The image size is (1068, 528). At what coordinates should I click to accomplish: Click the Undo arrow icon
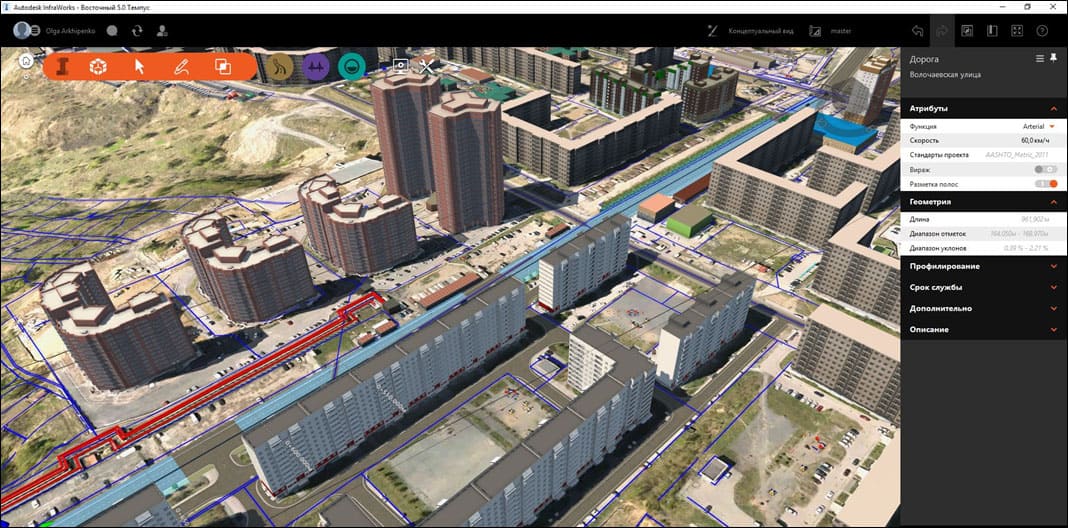(917, 31)
